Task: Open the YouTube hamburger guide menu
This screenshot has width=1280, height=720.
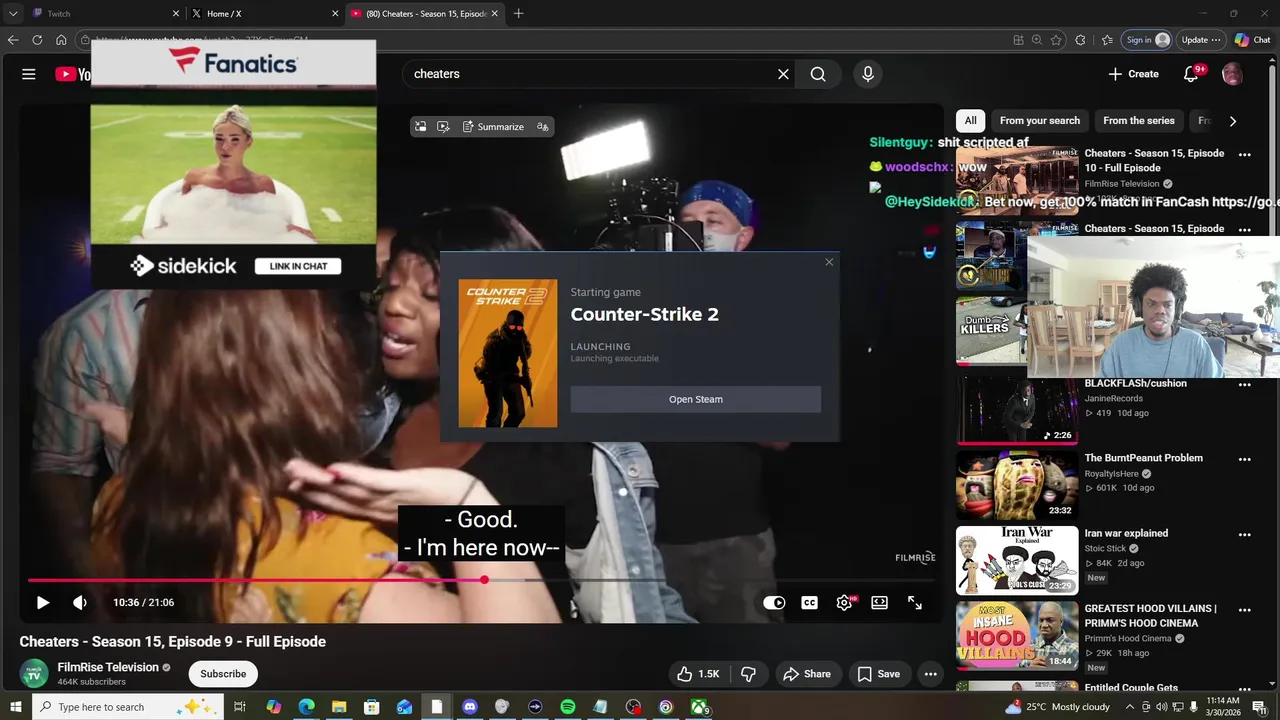Action: point(29,74)
